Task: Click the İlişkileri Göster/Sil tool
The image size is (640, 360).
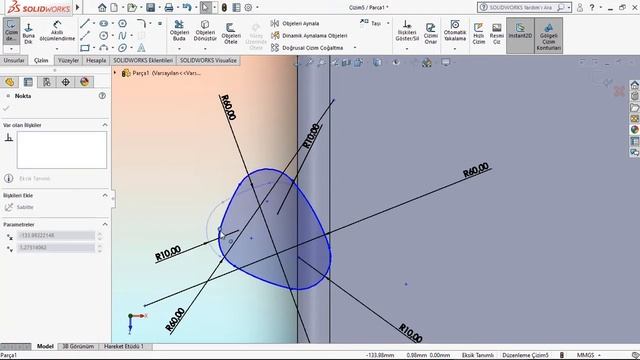Action: pyautogui.click(x=407, y=31)
